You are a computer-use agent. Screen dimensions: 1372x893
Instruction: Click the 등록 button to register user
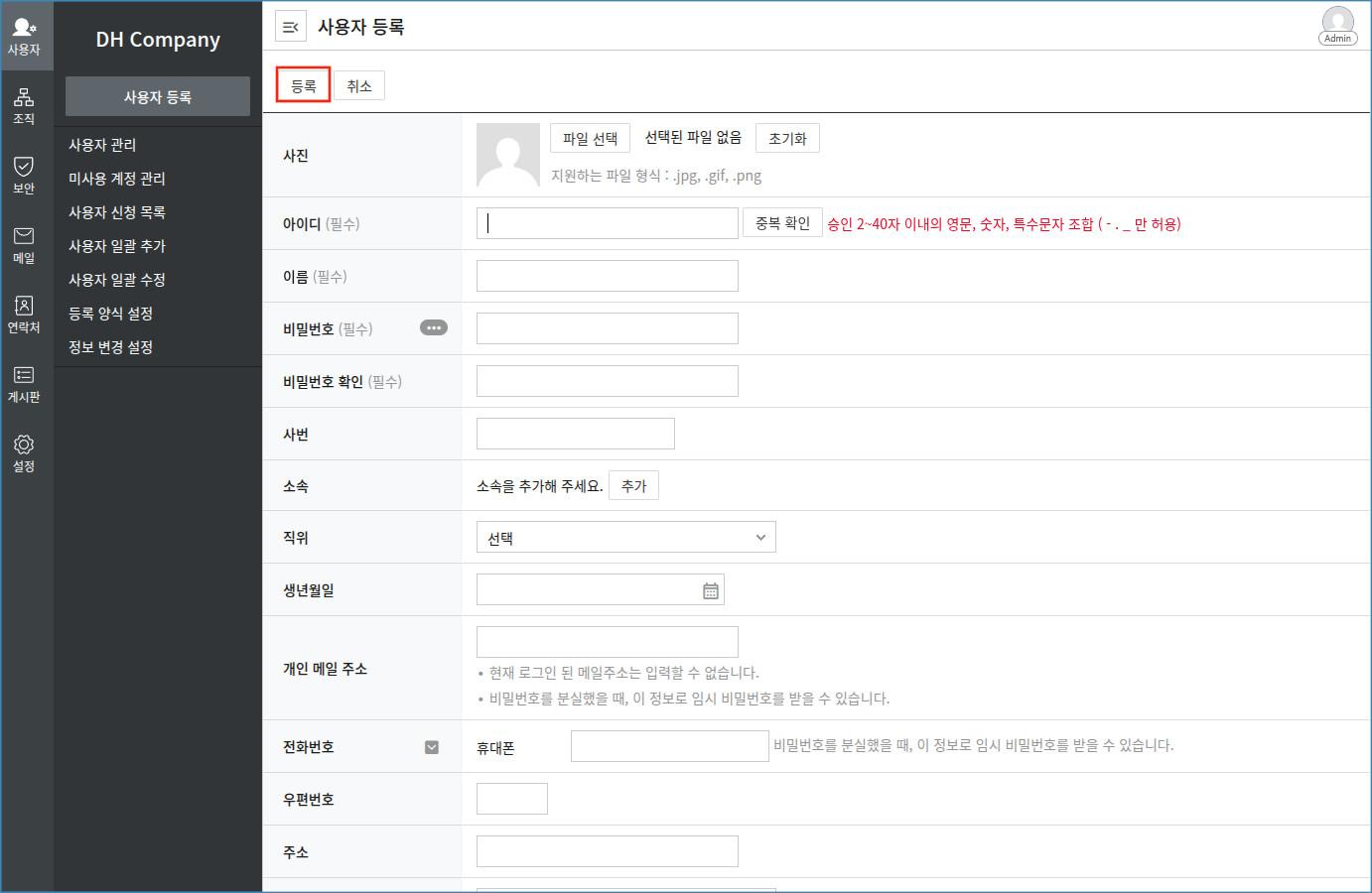[x=303, y=86]
